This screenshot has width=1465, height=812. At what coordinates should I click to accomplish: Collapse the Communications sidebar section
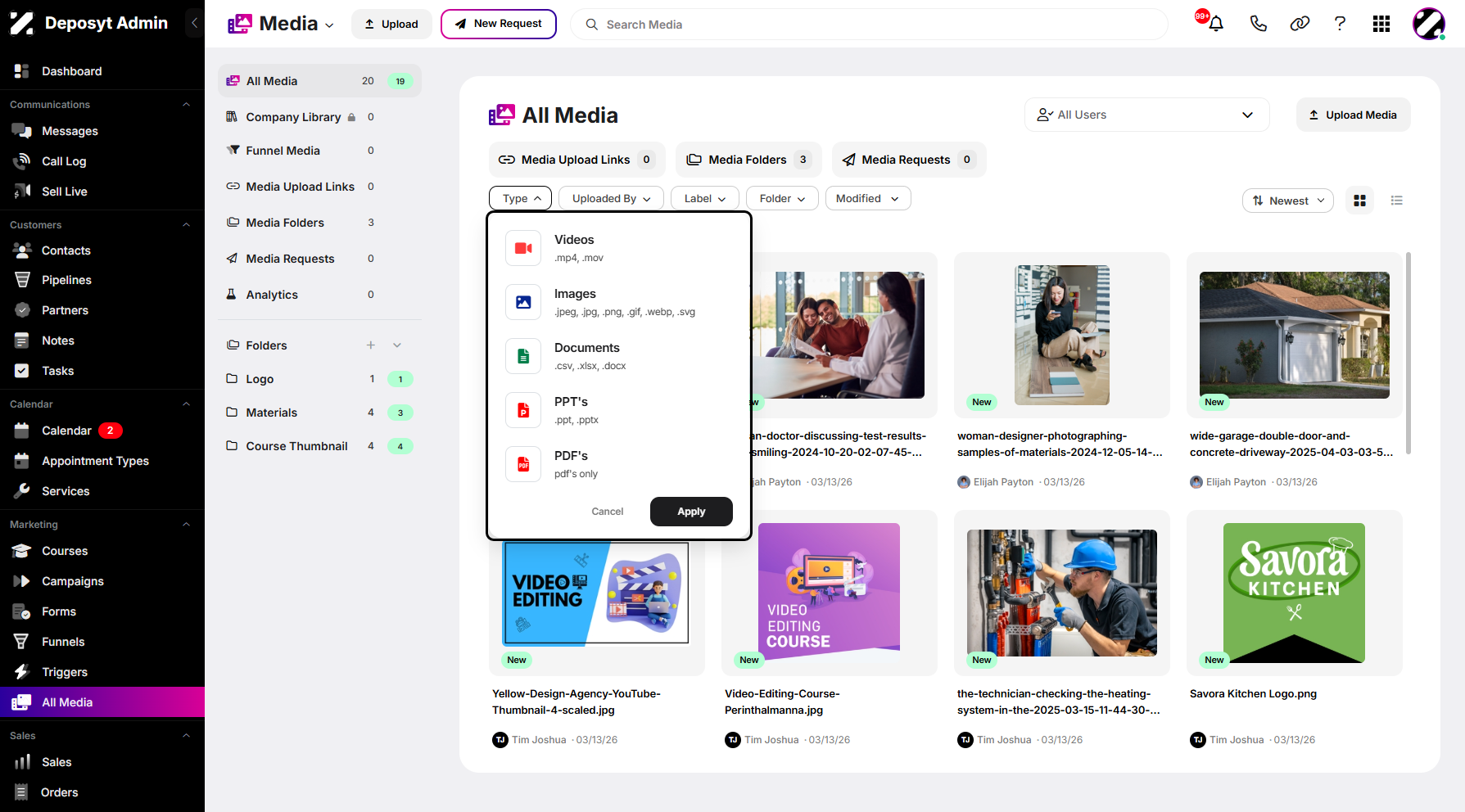click(x=186, y=105)
